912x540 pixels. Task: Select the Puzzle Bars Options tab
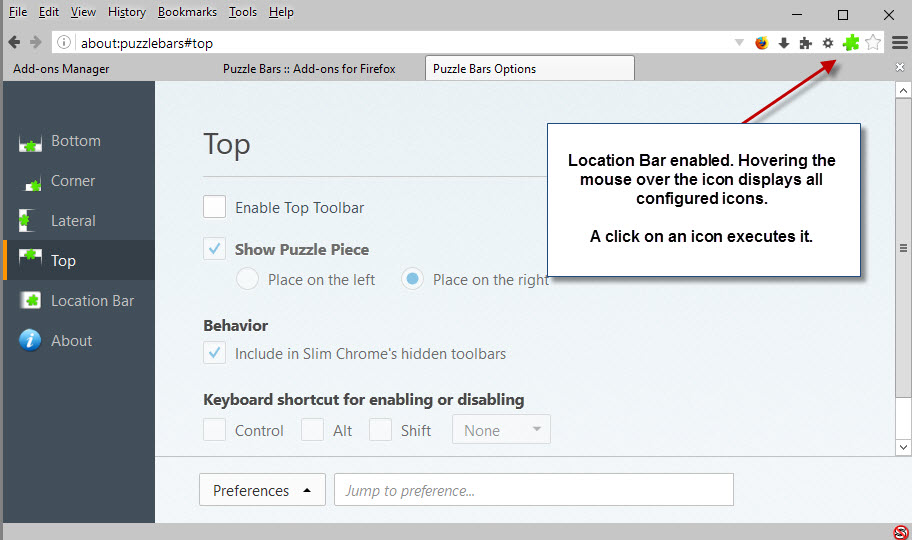tap(529, 69)
